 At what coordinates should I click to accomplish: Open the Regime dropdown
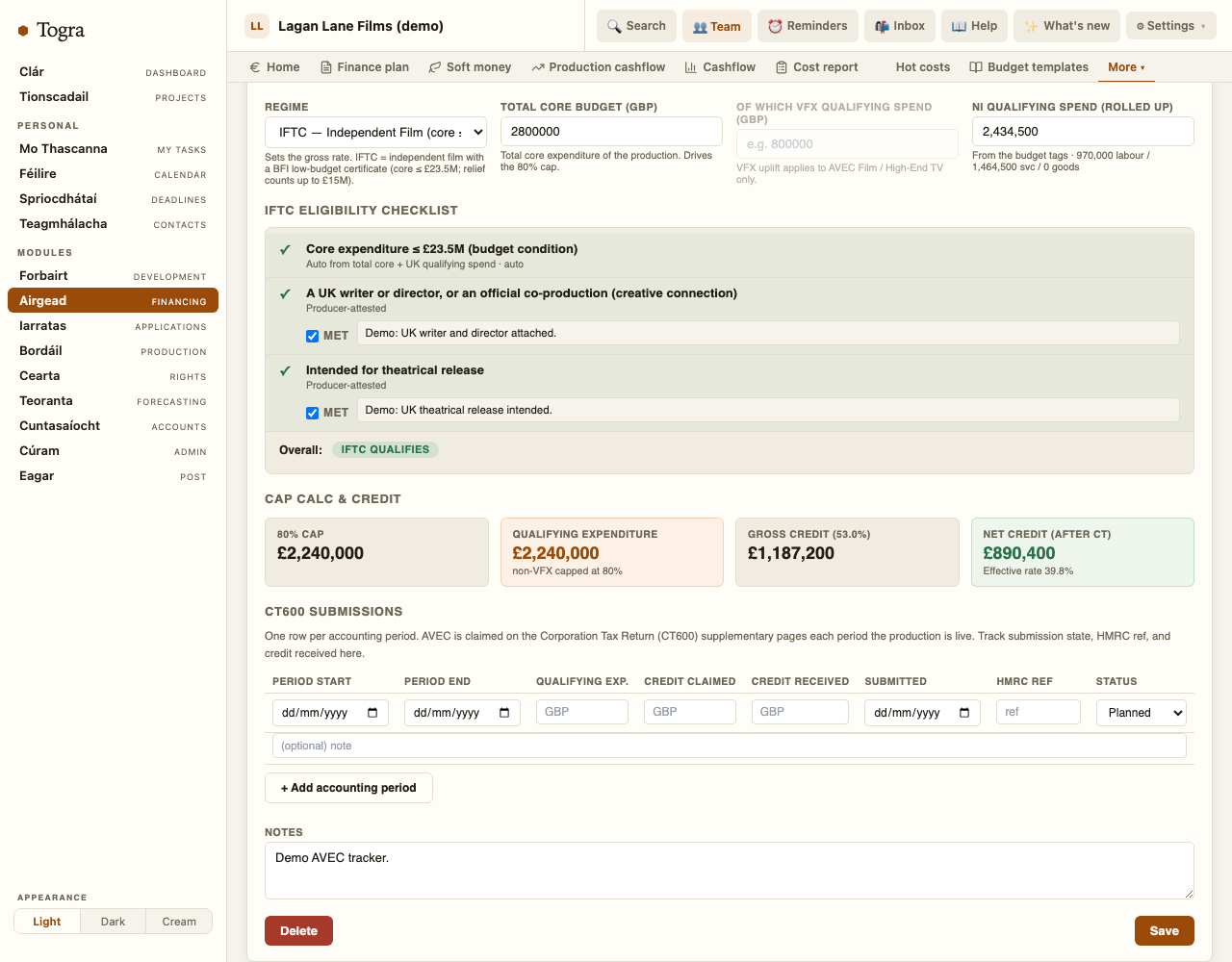point(375,133)
